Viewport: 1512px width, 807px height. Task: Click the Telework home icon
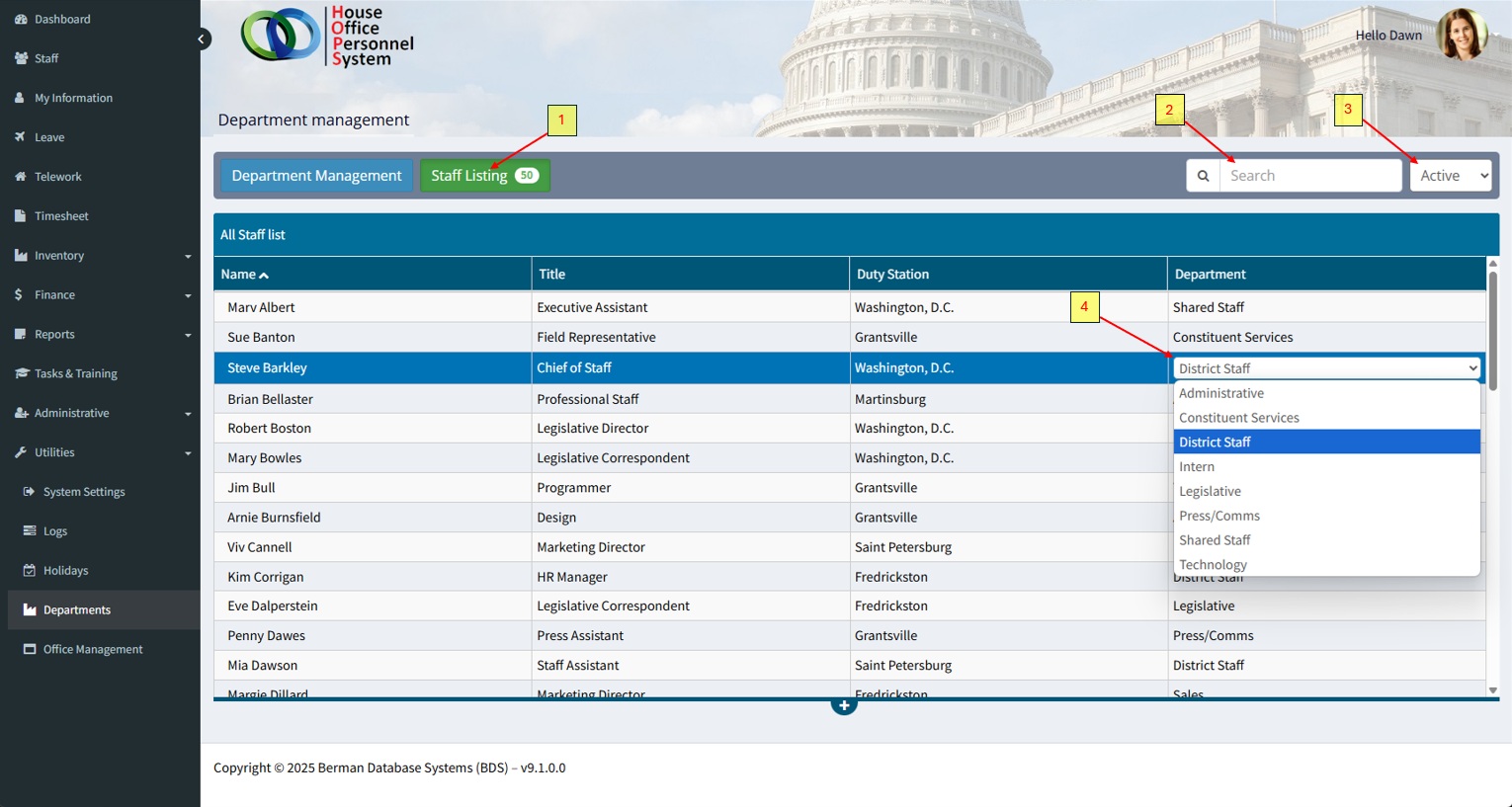21,177
